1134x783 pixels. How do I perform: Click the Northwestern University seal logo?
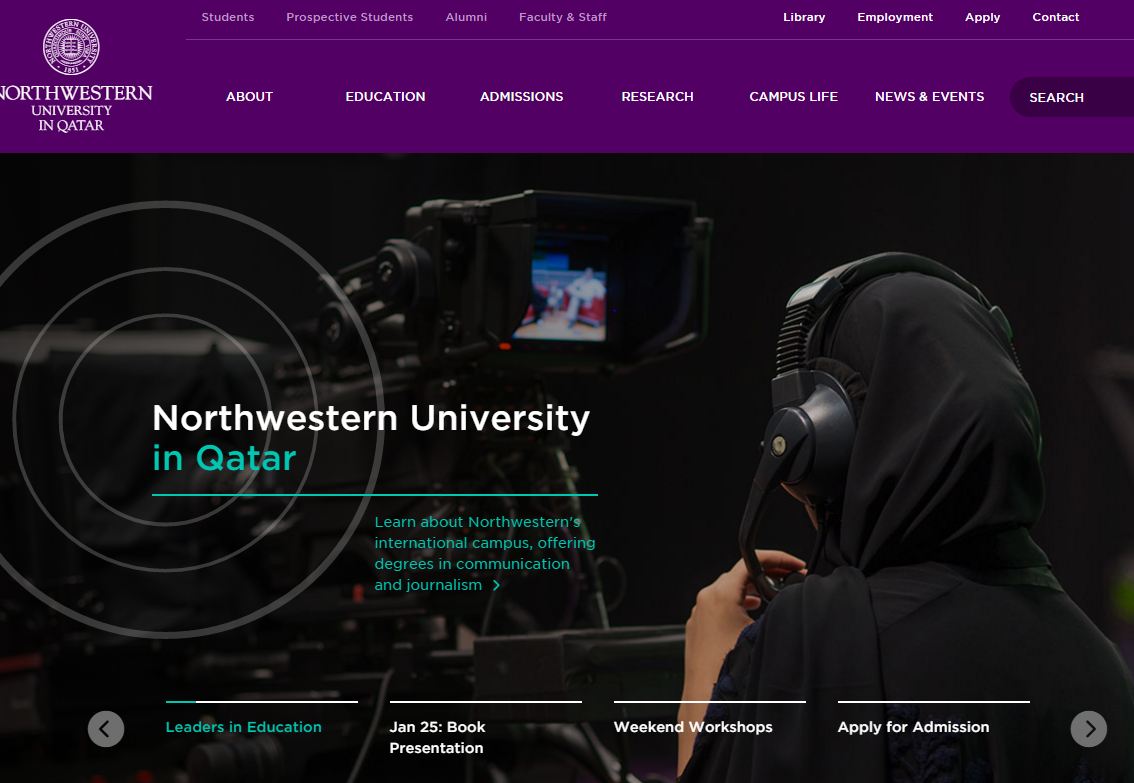(x=71, y=47)
